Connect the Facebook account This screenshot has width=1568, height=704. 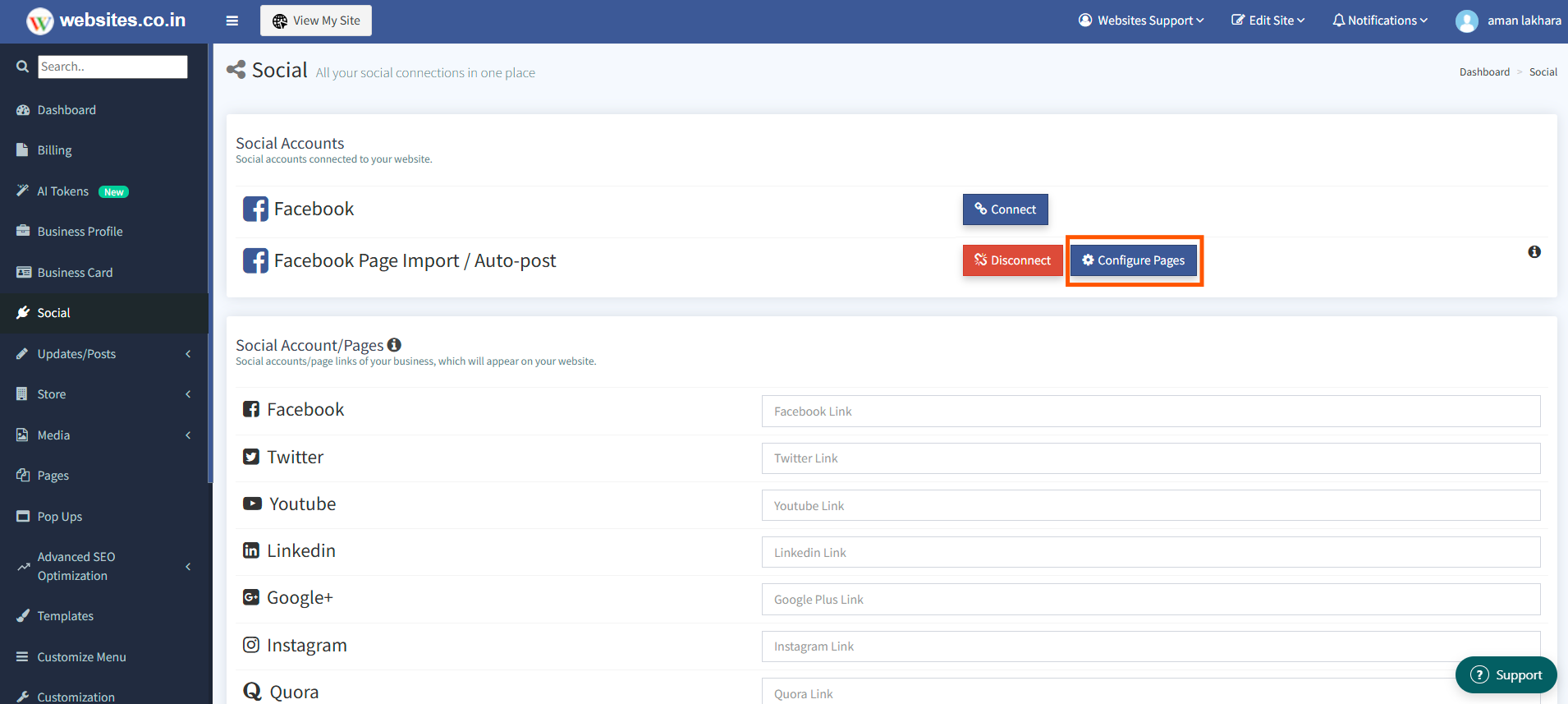pos(1006,209)
